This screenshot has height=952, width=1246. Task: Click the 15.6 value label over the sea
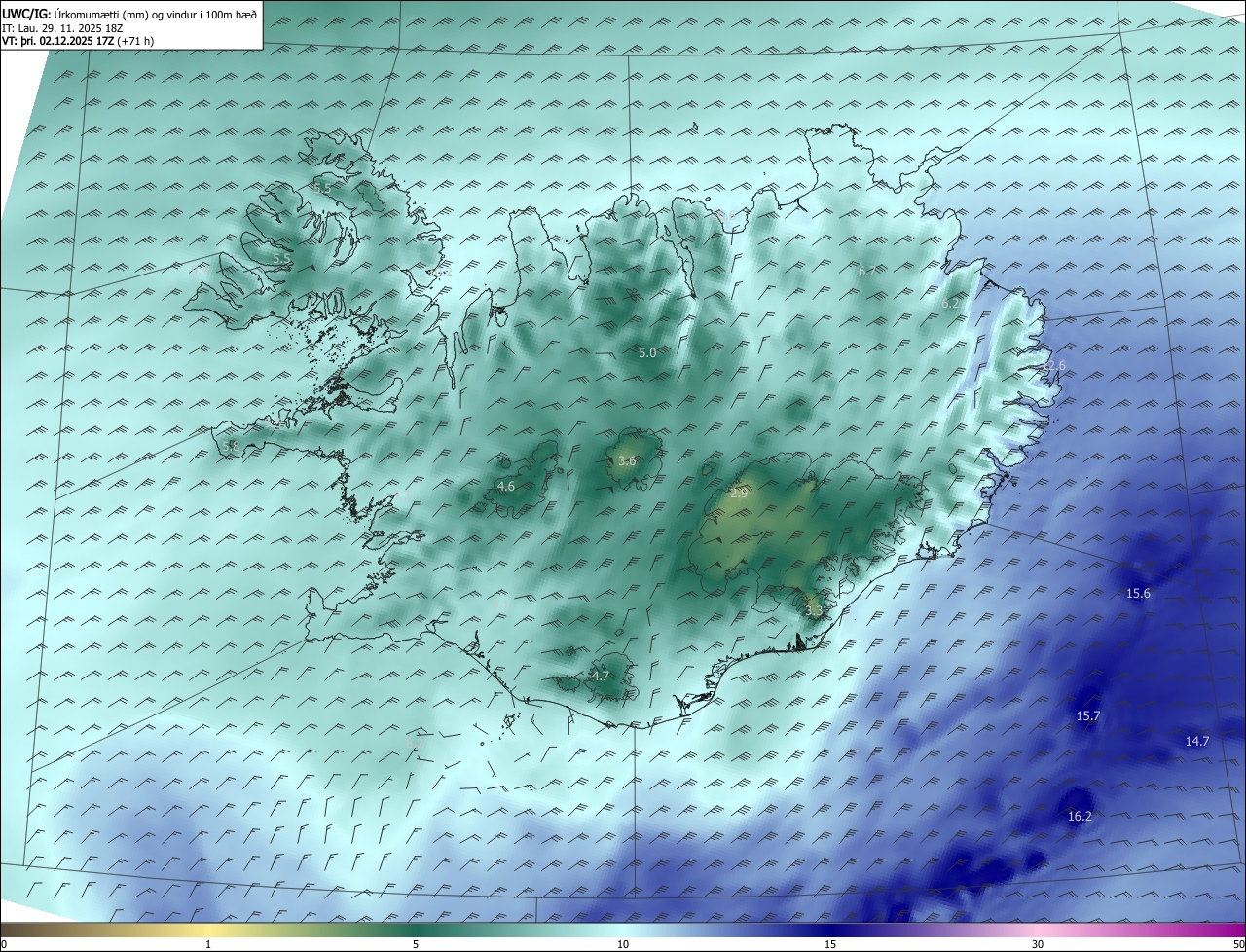tap(1138, 593)
